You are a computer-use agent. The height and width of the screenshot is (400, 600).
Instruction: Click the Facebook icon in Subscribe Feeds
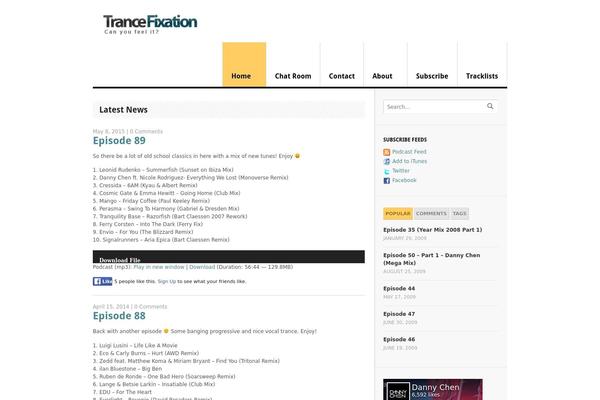[386, 181]
